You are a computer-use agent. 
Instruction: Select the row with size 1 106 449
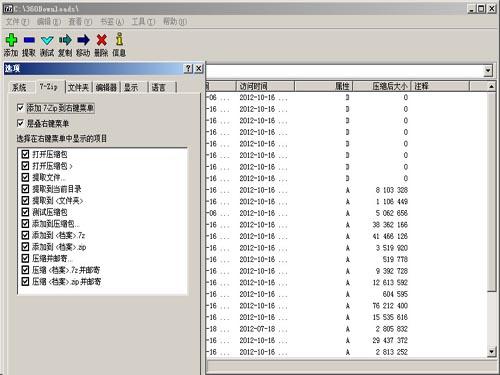(347, 202)
